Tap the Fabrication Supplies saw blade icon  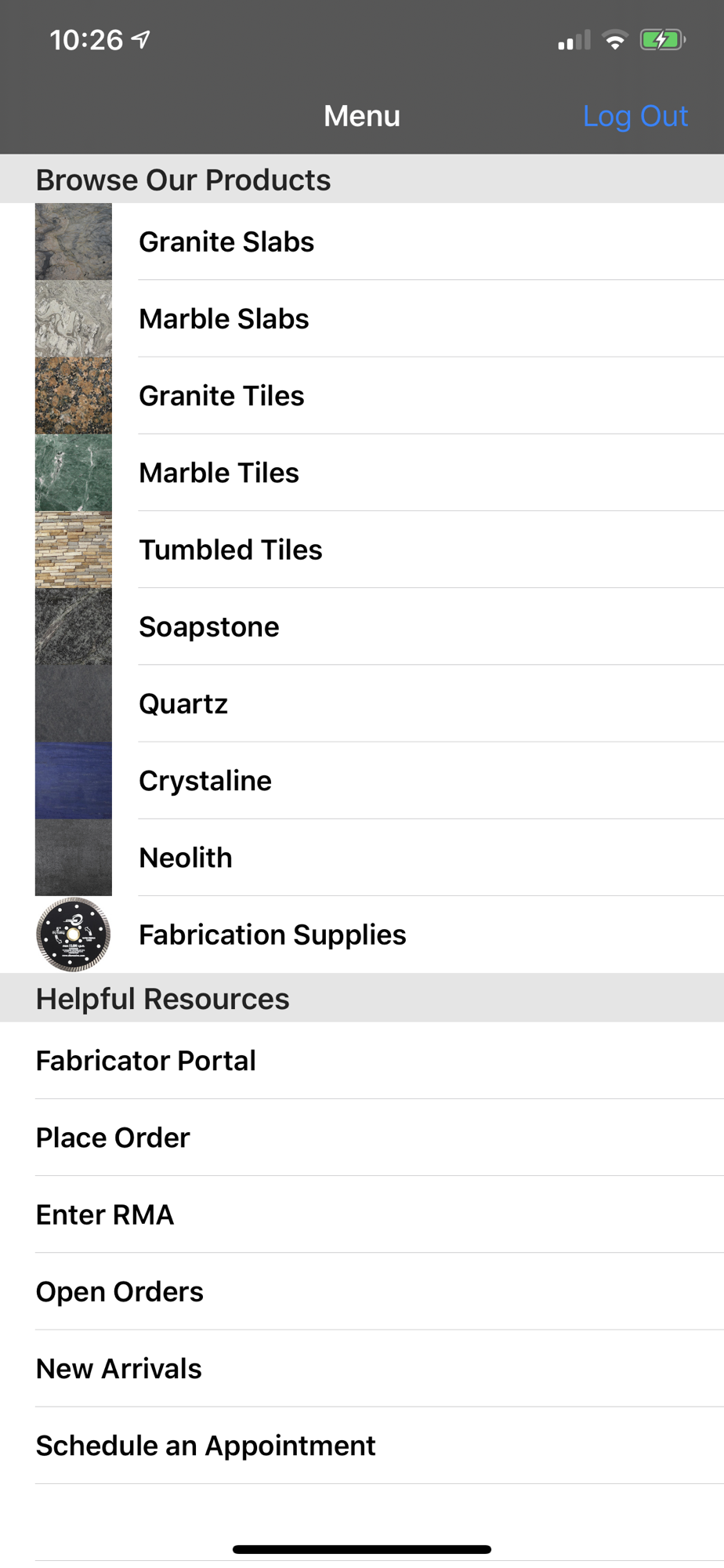(74, 935)
